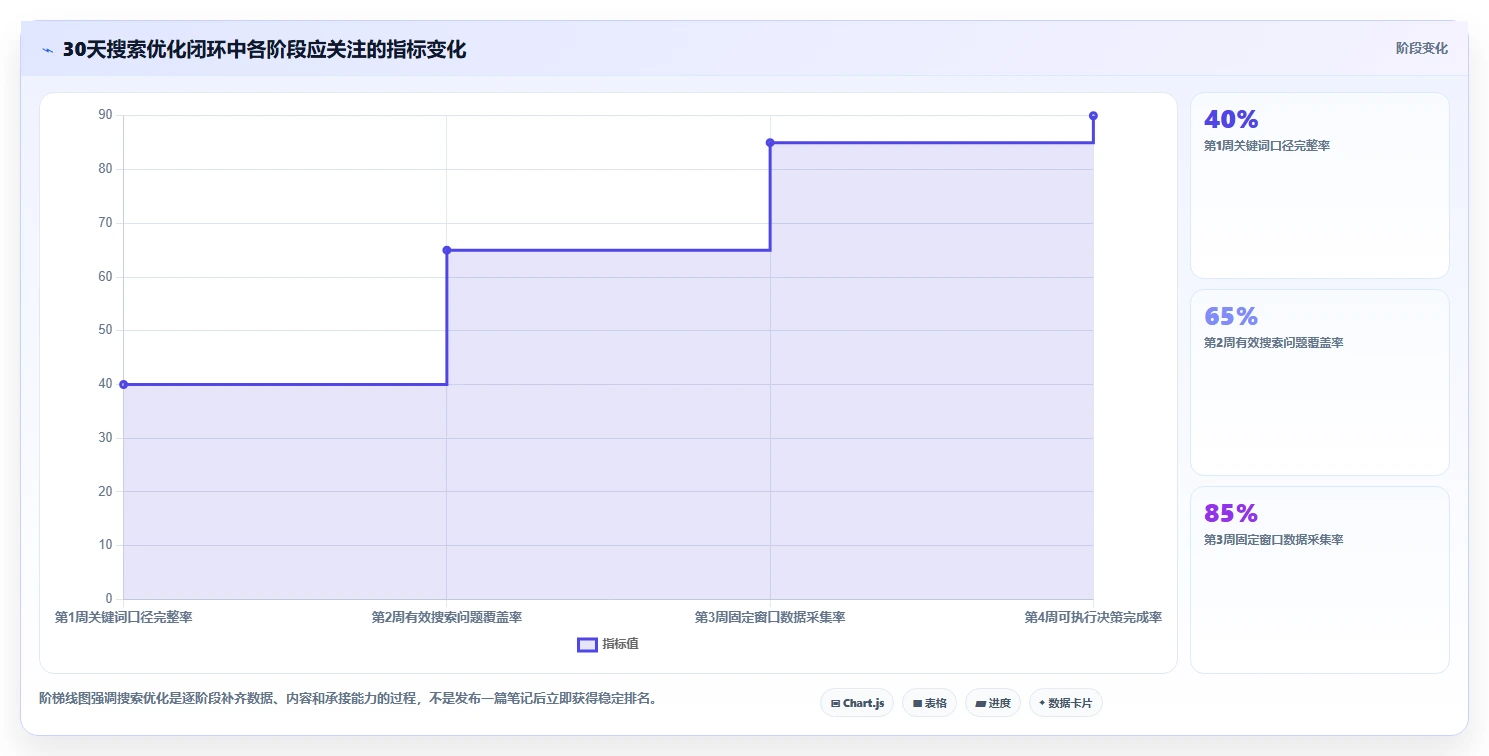Open the 85% 第3周固定窗口数据采集率 card

(1319, 579)
